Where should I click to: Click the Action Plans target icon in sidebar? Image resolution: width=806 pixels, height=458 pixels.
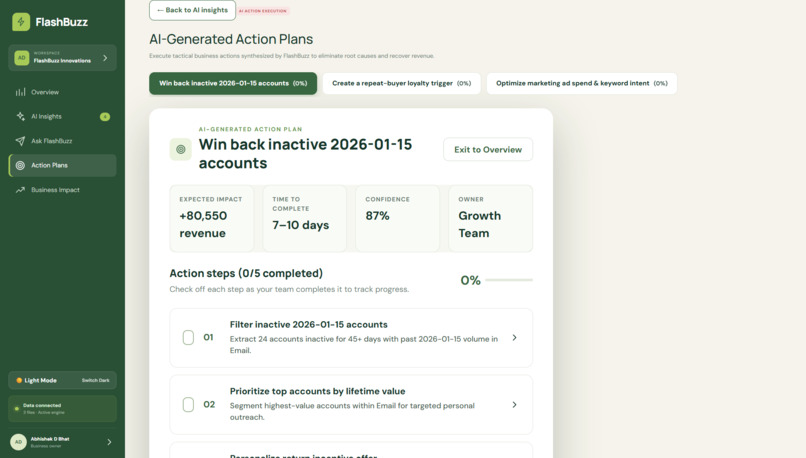(20, 166)
